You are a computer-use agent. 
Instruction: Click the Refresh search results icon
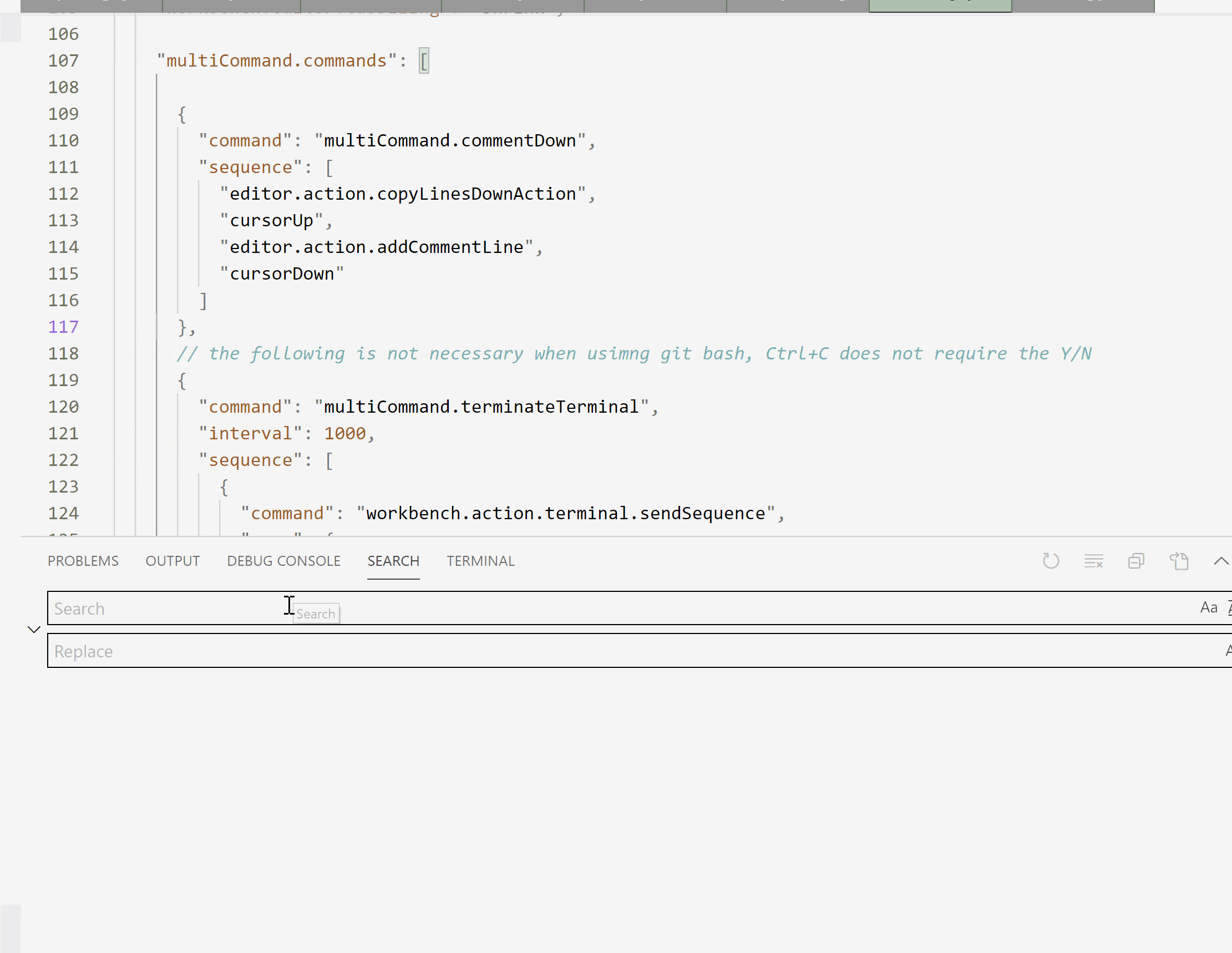click(1051, 561)
